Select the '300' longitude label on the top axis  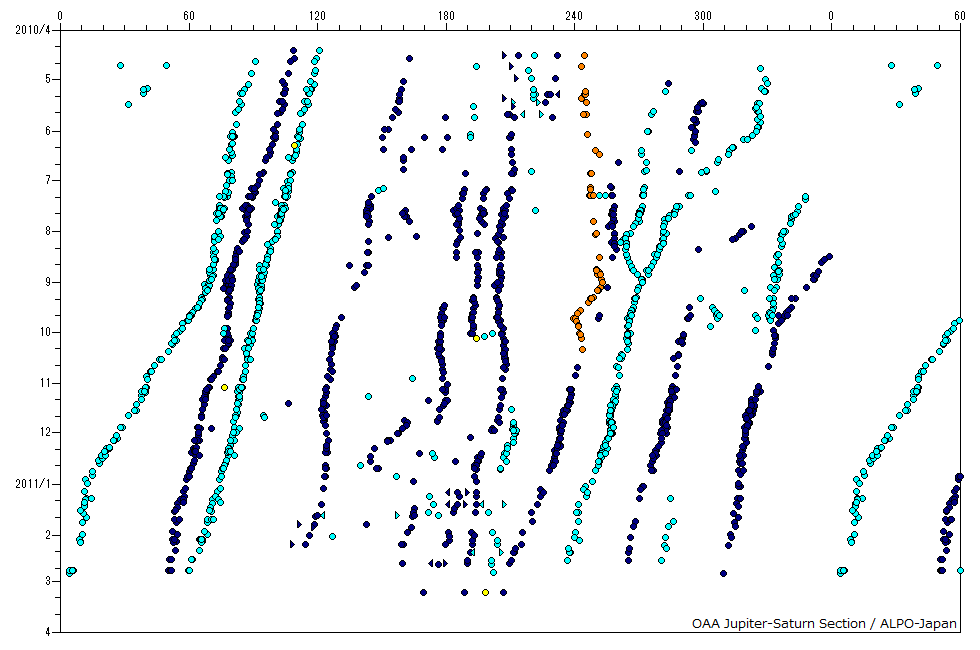(702, 16)
